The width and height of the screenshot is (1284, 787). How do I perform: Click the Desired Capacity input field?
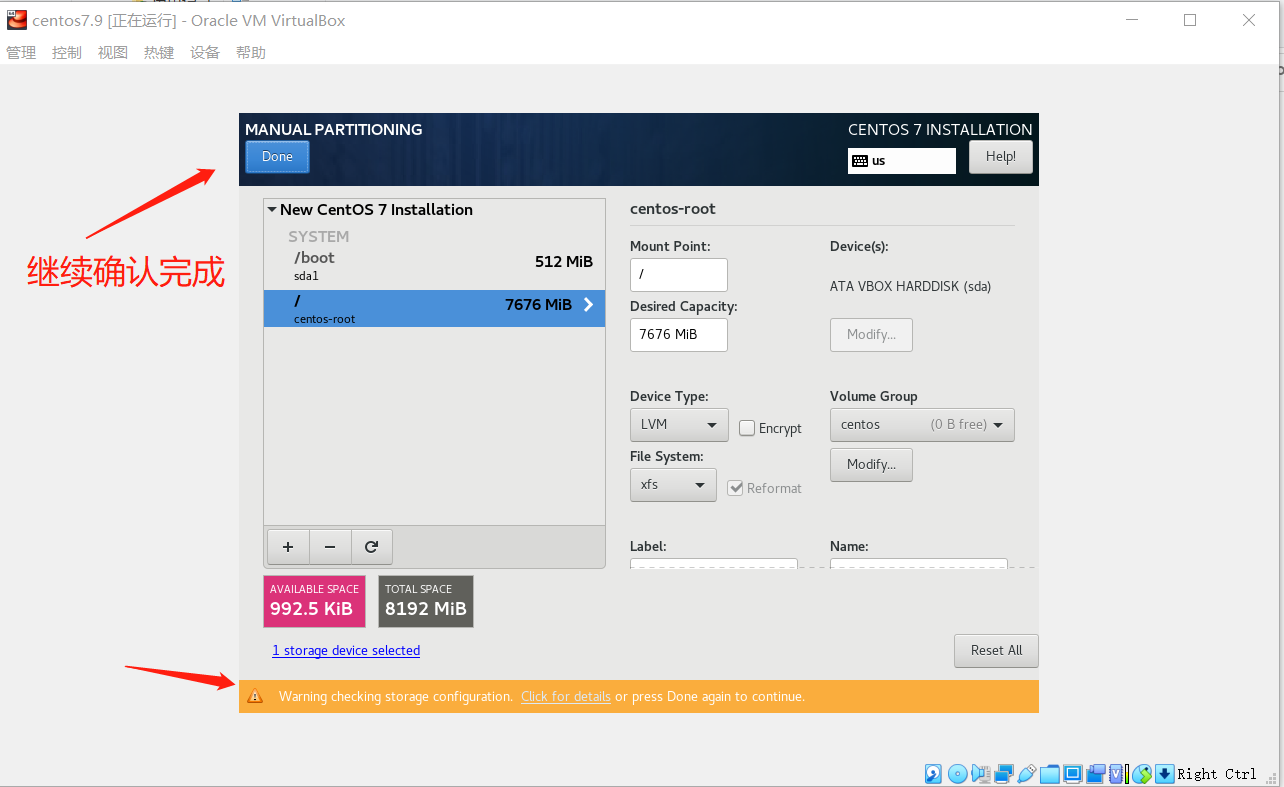click(x=679, y=335)
